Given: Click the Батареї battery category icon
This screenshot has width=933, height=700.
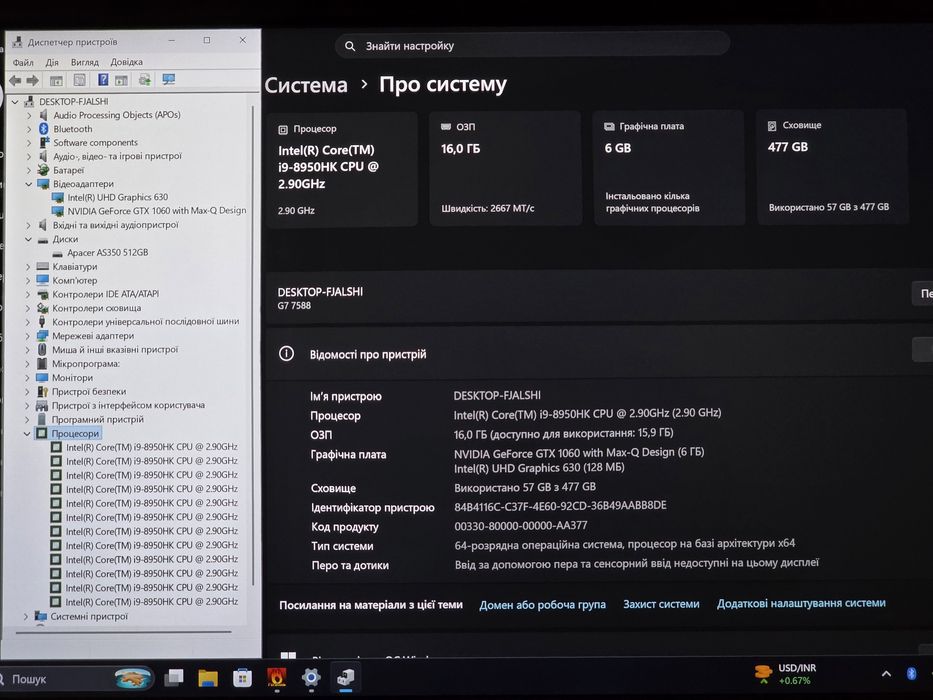Looking at the screenshot, I should [43, 170].
